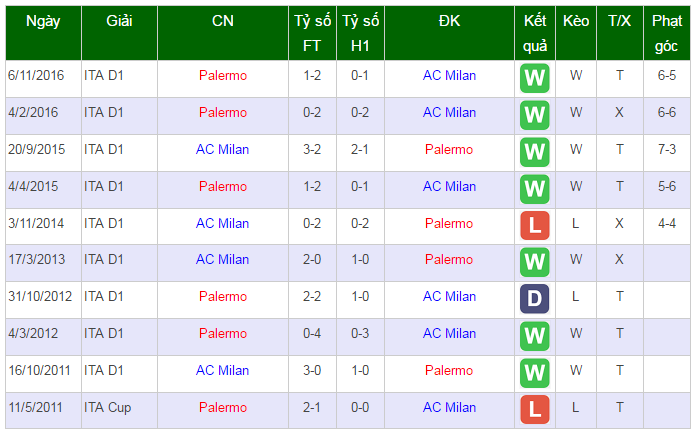Open AC Milan away link in 4/4/2015 row
This screenshot has width=697, height=435.
tap(449, 186)
